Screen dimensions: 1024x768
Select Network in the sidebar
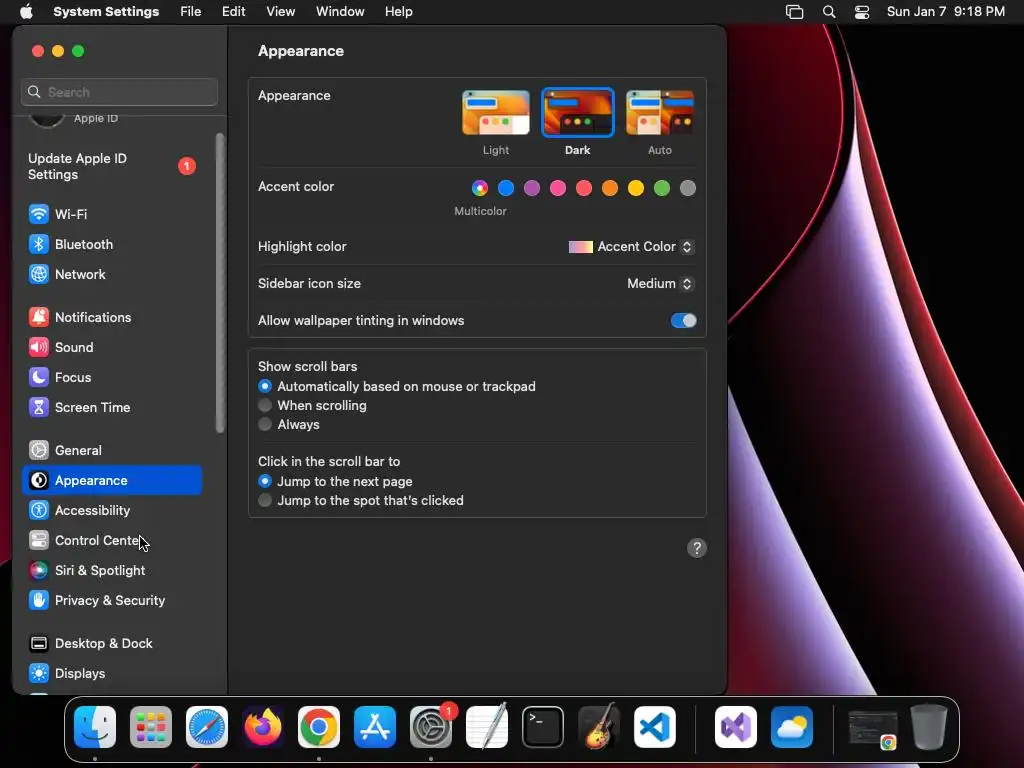click(x=112, y=274)
